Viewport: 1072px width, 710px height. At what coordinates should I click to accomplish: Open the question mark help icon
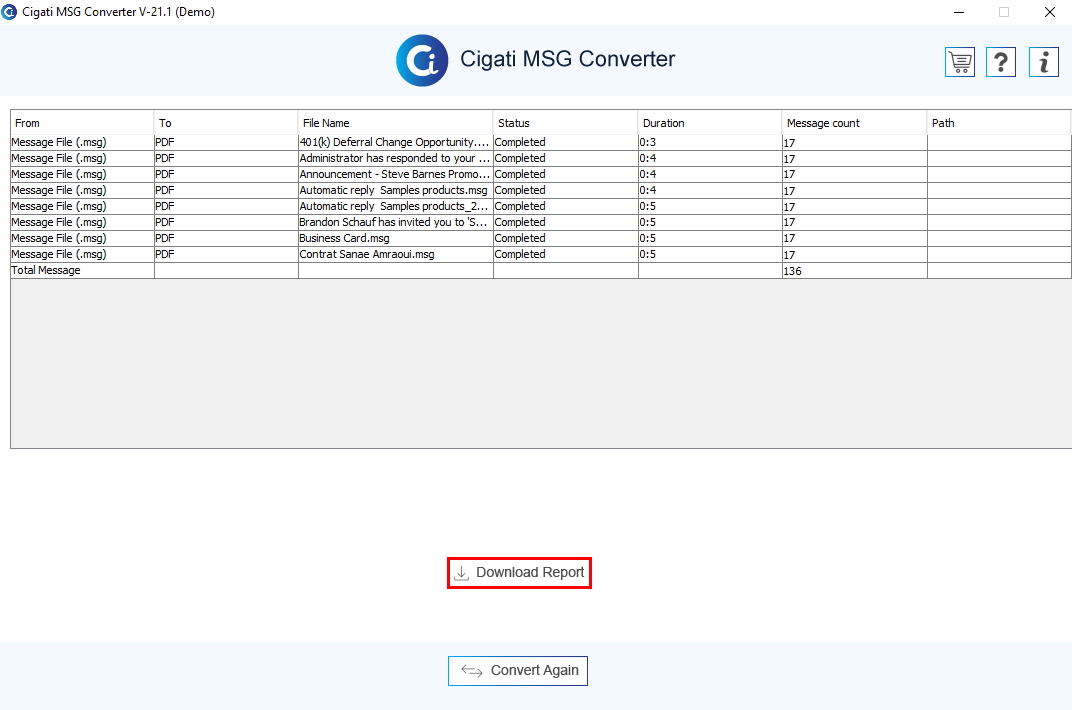1001,62
